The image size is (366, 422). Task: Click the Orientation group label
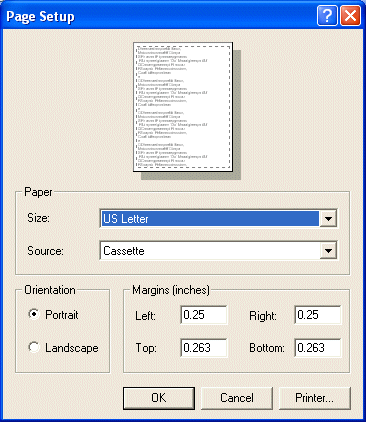click(50, 290)
